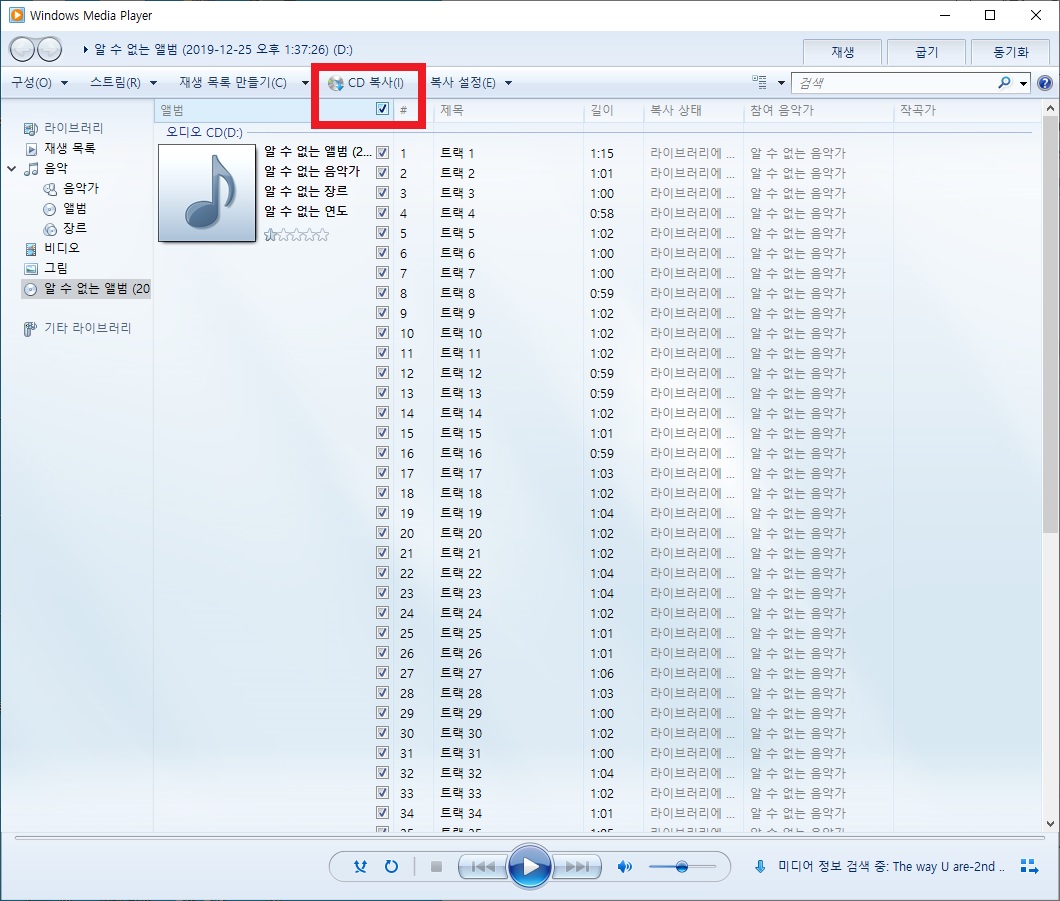1060x901 pixels.
Task: Click the playback seek bar
Action: click(x=529, y=837)
